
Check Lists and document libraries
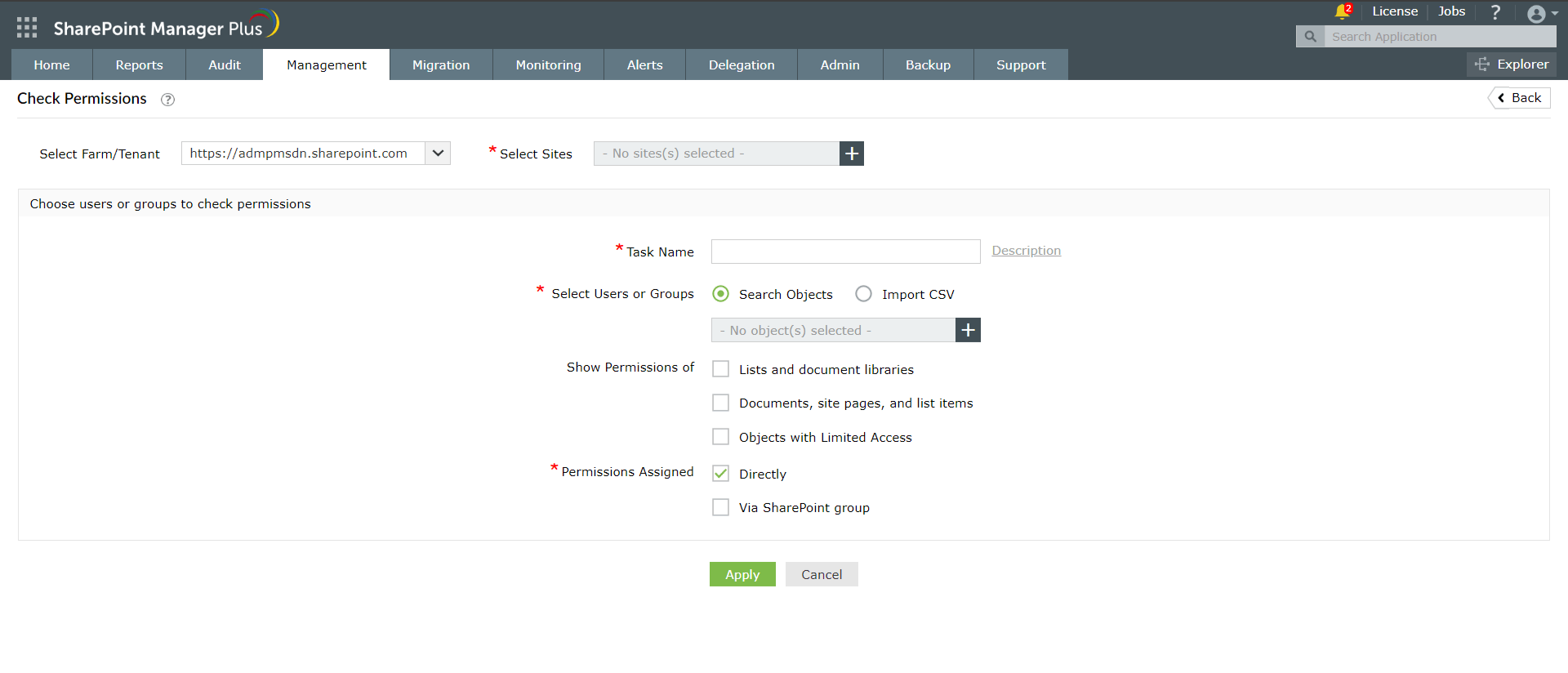pos(720,369)
